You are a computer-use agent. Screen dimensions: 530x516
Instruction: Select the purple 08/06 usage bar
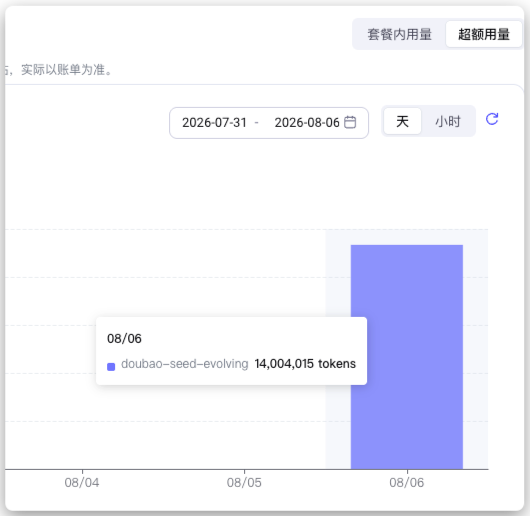[407, 357]
